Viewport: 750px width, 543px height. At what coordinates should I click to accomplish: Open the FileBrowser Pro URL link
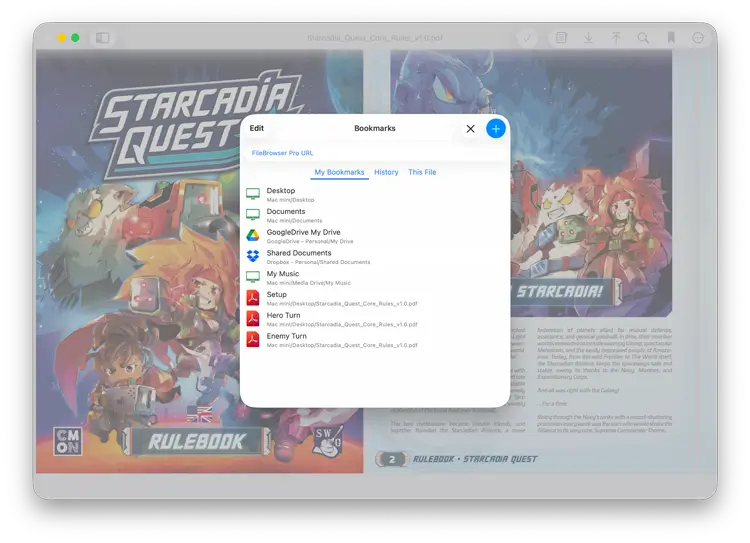[282, 153]
